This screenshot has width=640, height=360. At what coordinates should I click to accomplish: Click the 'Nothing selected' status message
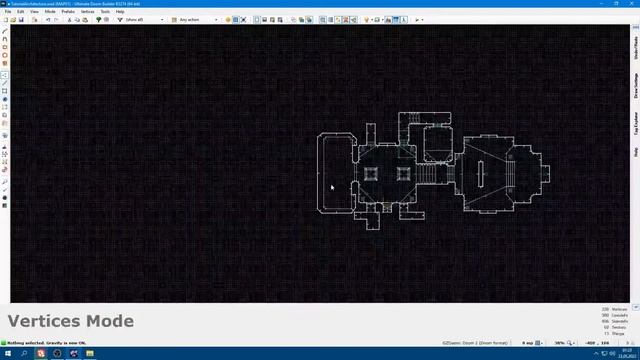[47, 343]
